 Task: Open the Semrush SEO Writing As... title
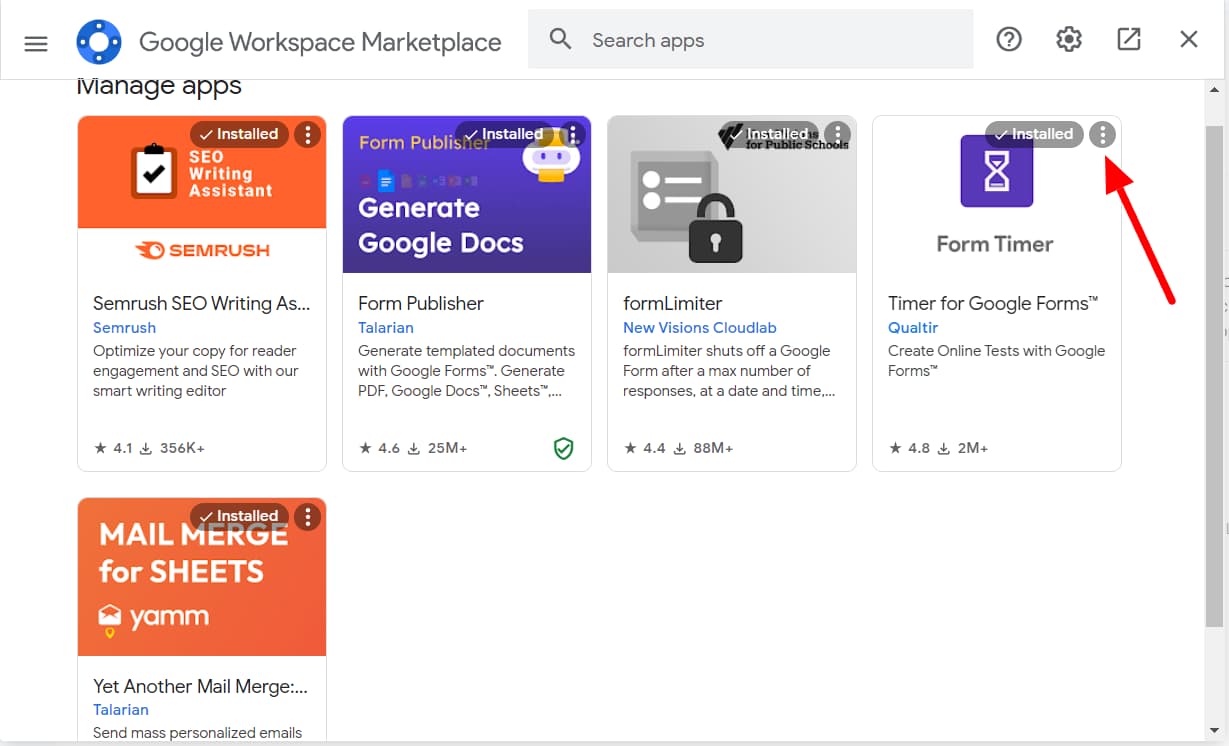tap(202, 303)
